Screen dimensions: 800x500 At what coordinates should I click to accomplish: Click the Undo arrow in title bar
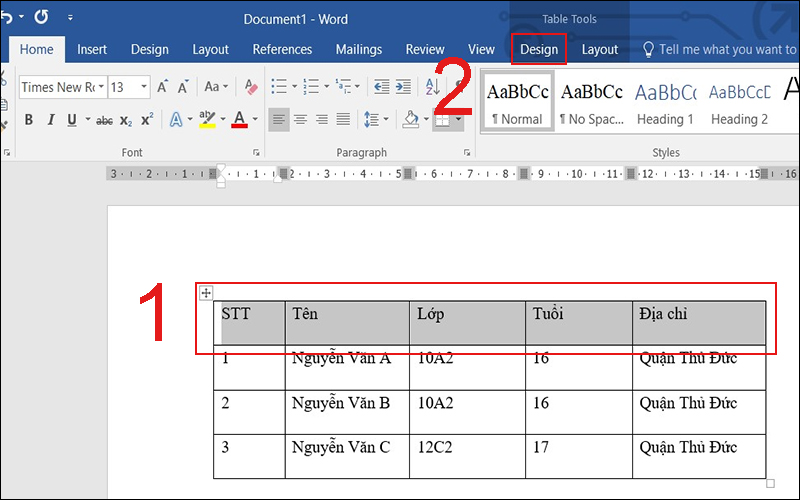(6, 18)
